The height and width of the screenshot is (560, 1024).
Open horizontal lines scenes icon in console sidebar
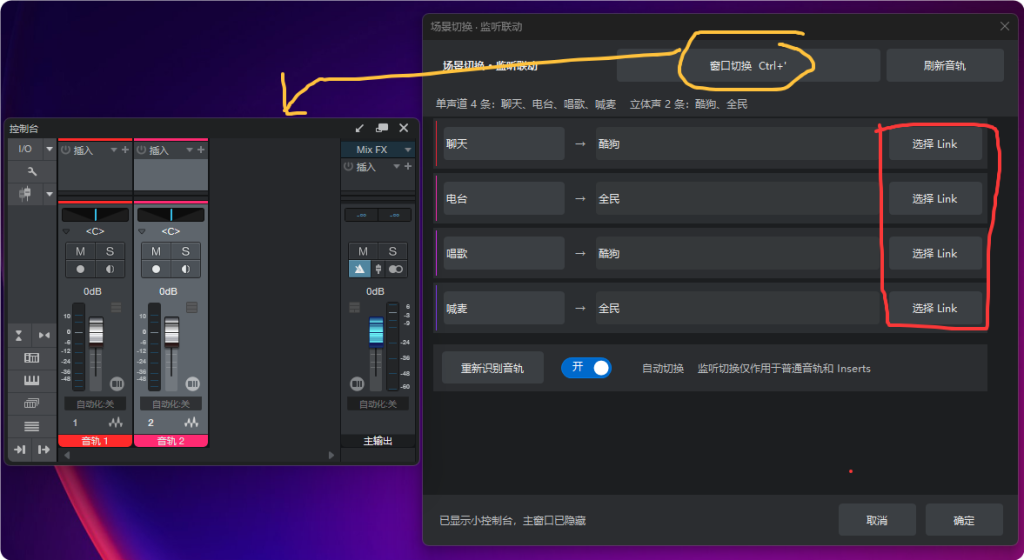pos(31,427)
